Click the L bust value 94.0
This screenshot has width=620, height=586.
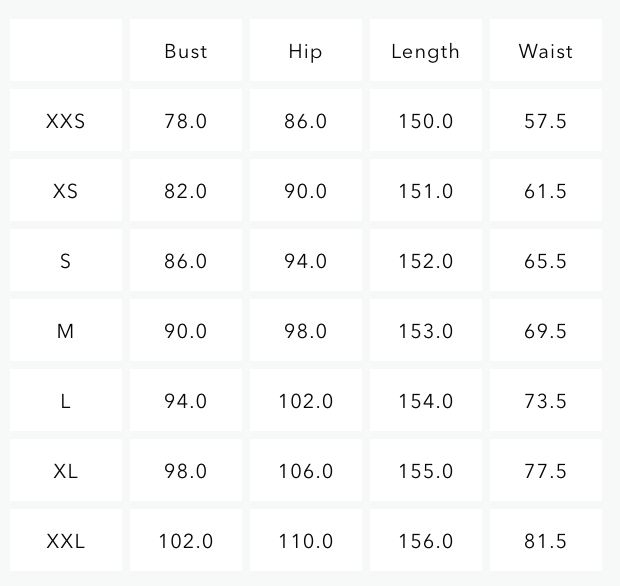[186, 401]
